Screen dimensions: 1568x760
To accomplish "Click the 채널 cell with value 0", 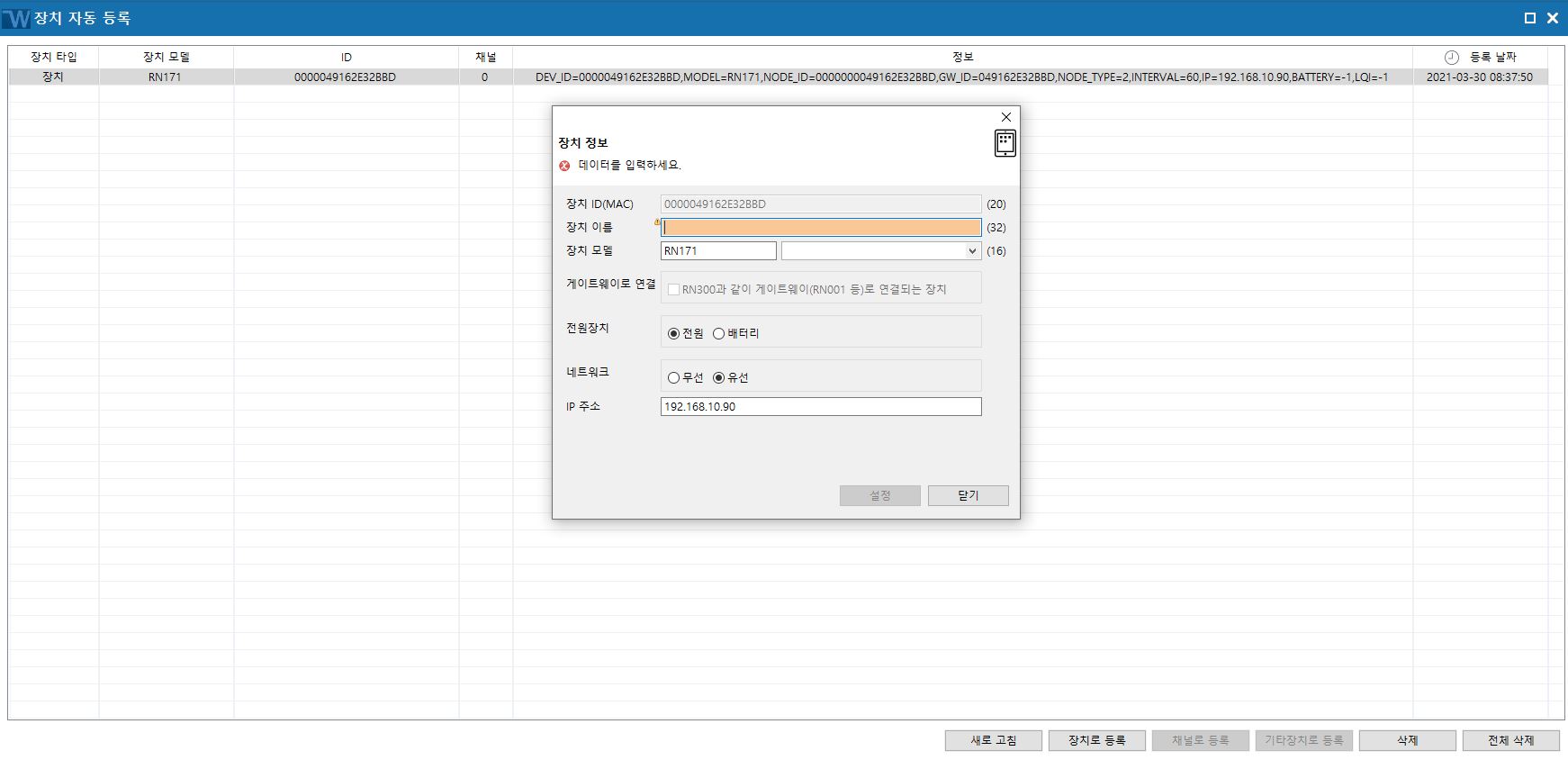I will tap(485, 77).
